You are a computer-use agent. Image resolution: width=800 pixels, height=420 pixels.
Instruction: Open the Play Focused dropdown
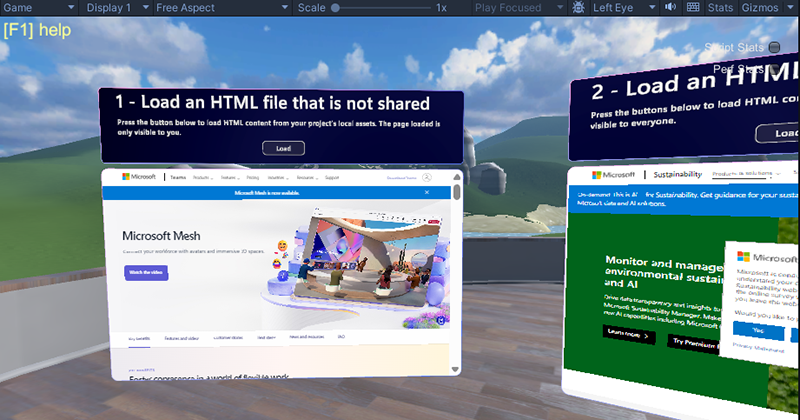pos(518,8)
